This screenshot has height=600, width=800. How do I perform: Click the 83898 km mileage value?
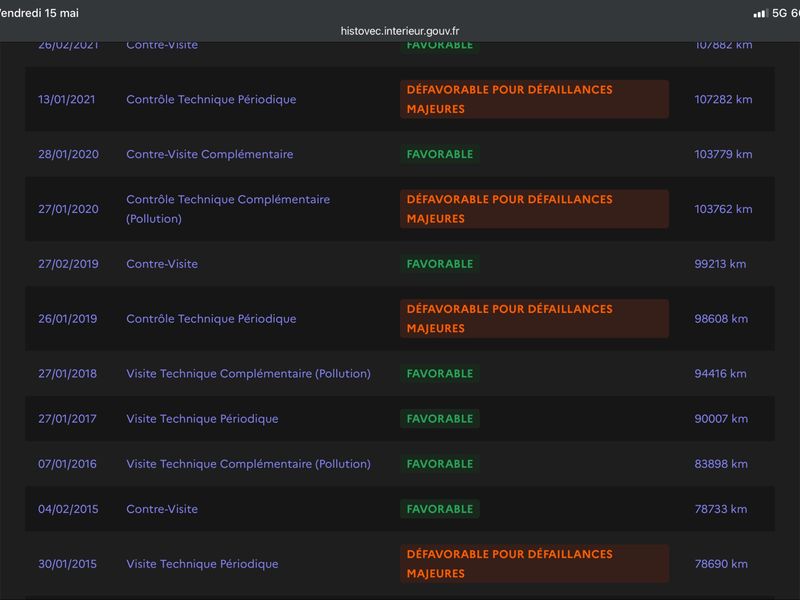pyautogui.click(x=720, y=464)
